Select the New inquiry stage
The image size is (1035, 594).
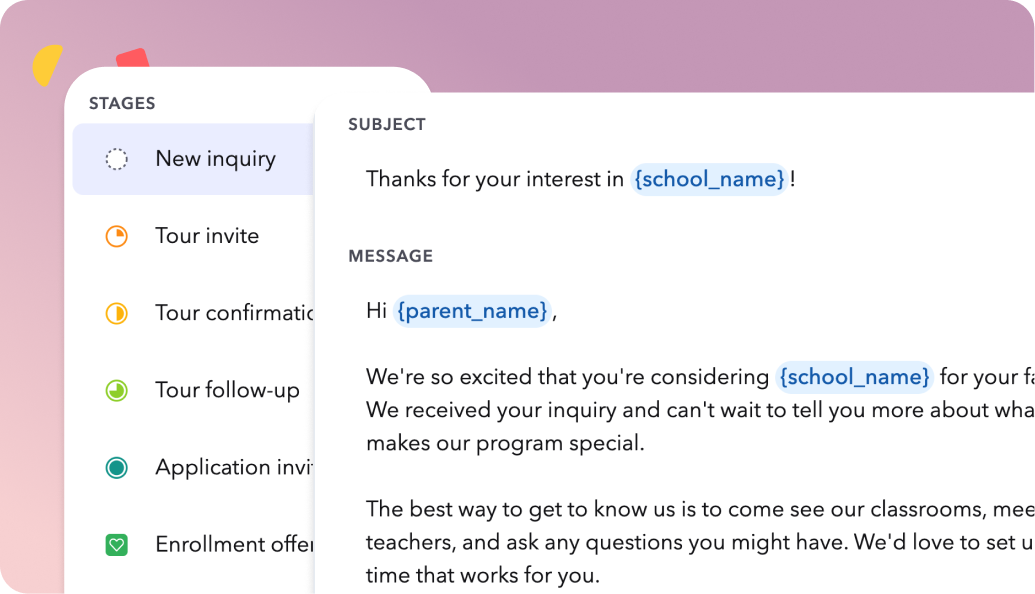193,159
